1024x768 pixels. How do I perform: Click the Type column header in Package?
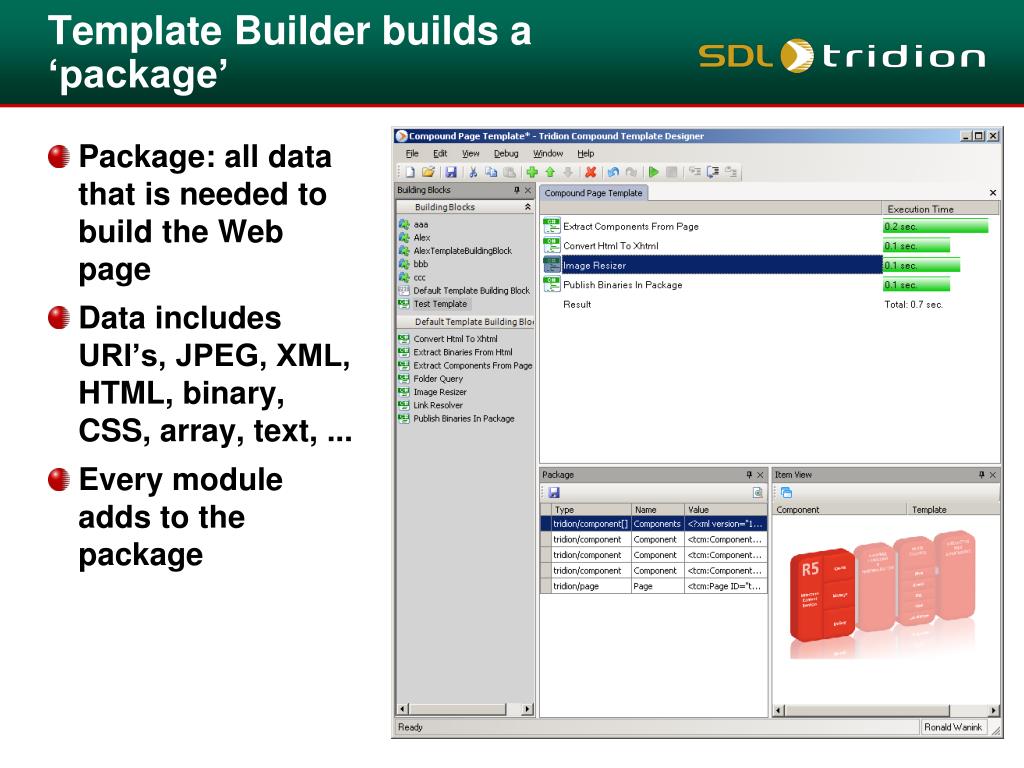click(591, 509)
